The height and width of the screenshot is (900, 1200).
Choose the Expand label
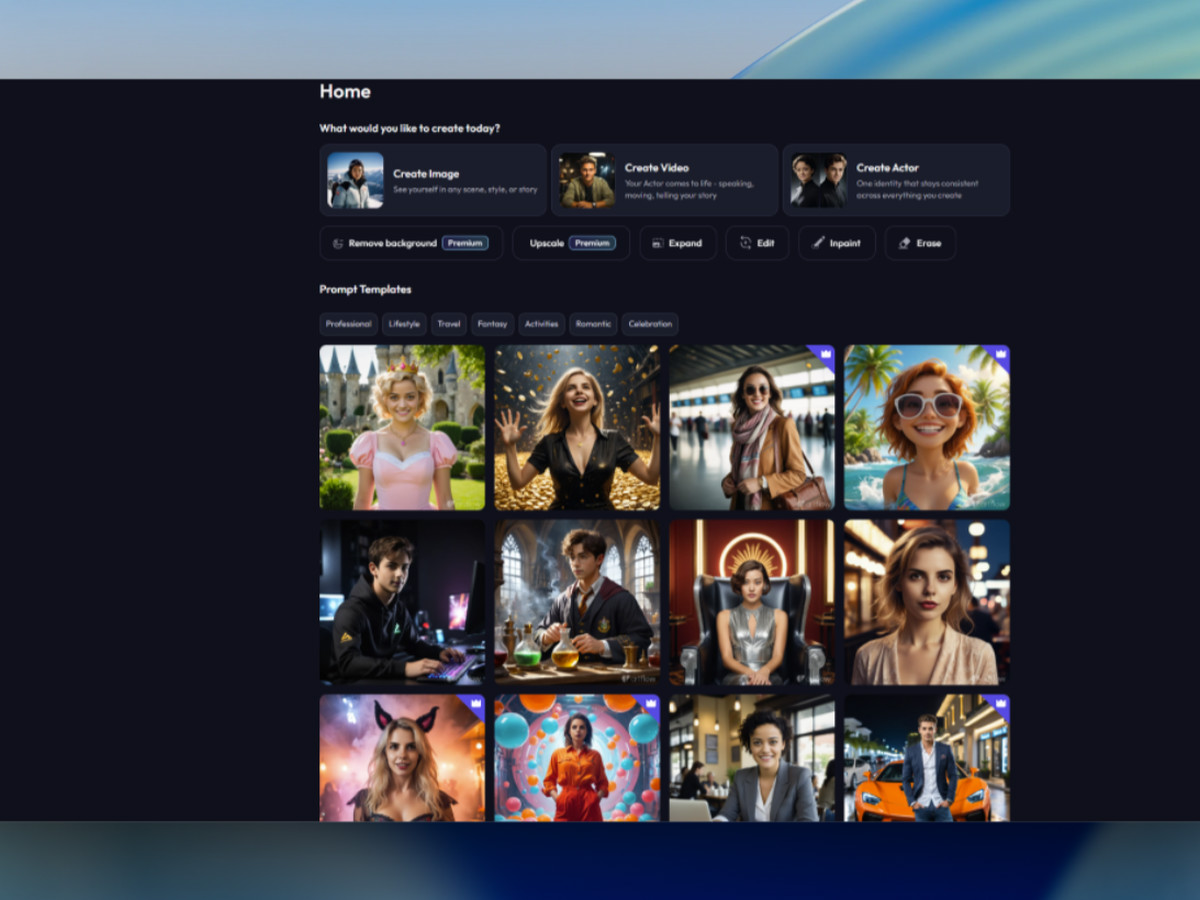[685, 243]
